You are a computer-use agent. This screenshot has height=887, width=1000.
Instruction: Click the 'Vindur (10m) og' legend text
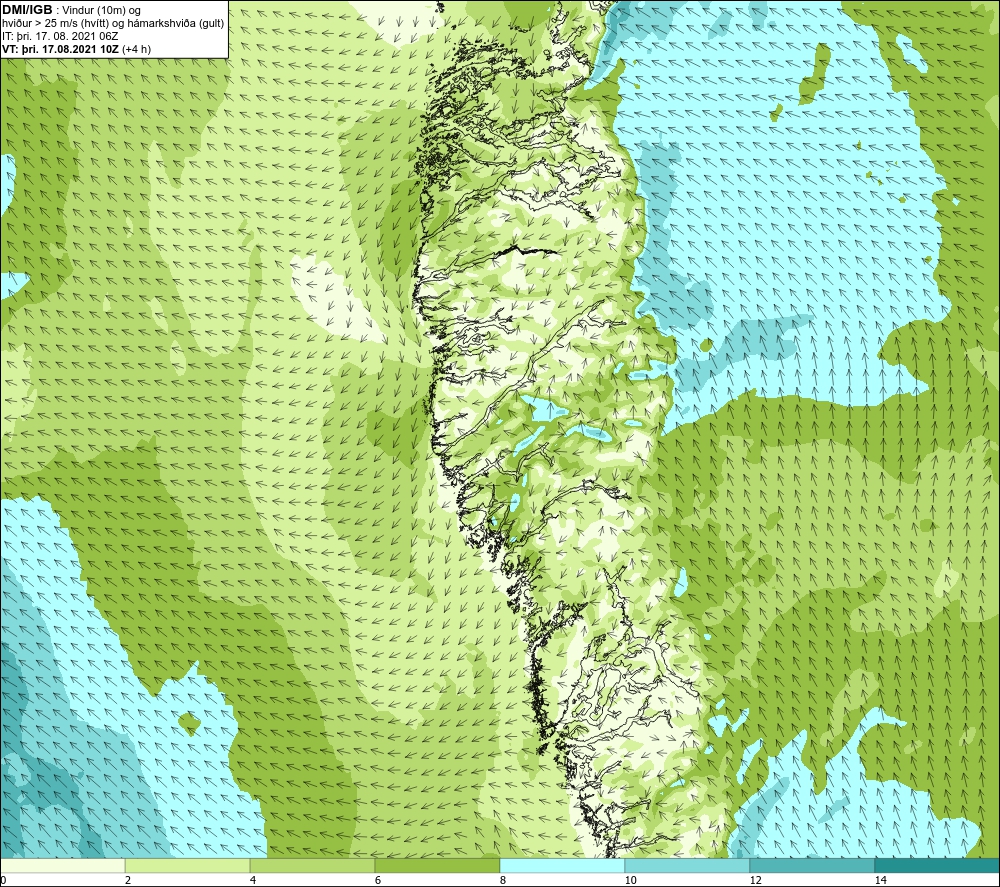pyautogui.click(x=101, y=10)
